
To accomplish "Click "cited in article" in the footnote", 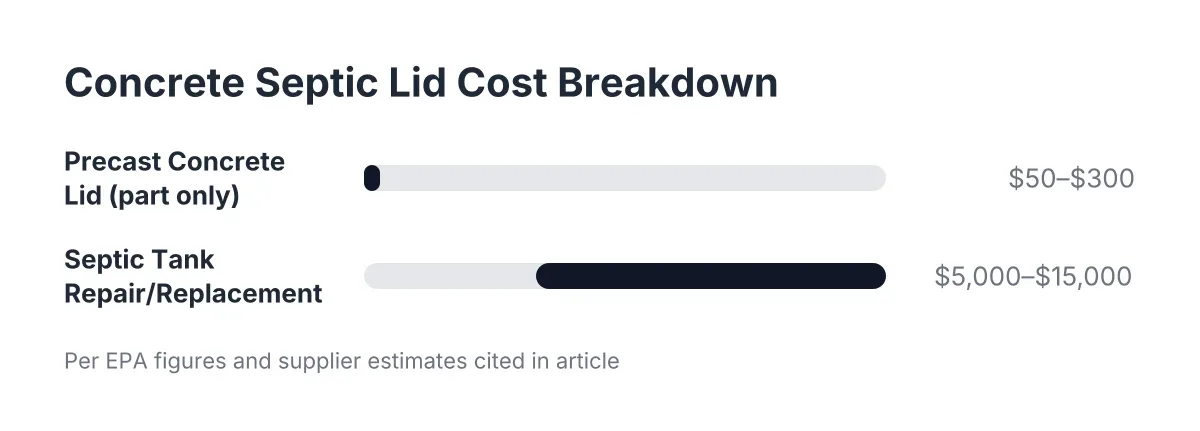I will coord(548,360).
